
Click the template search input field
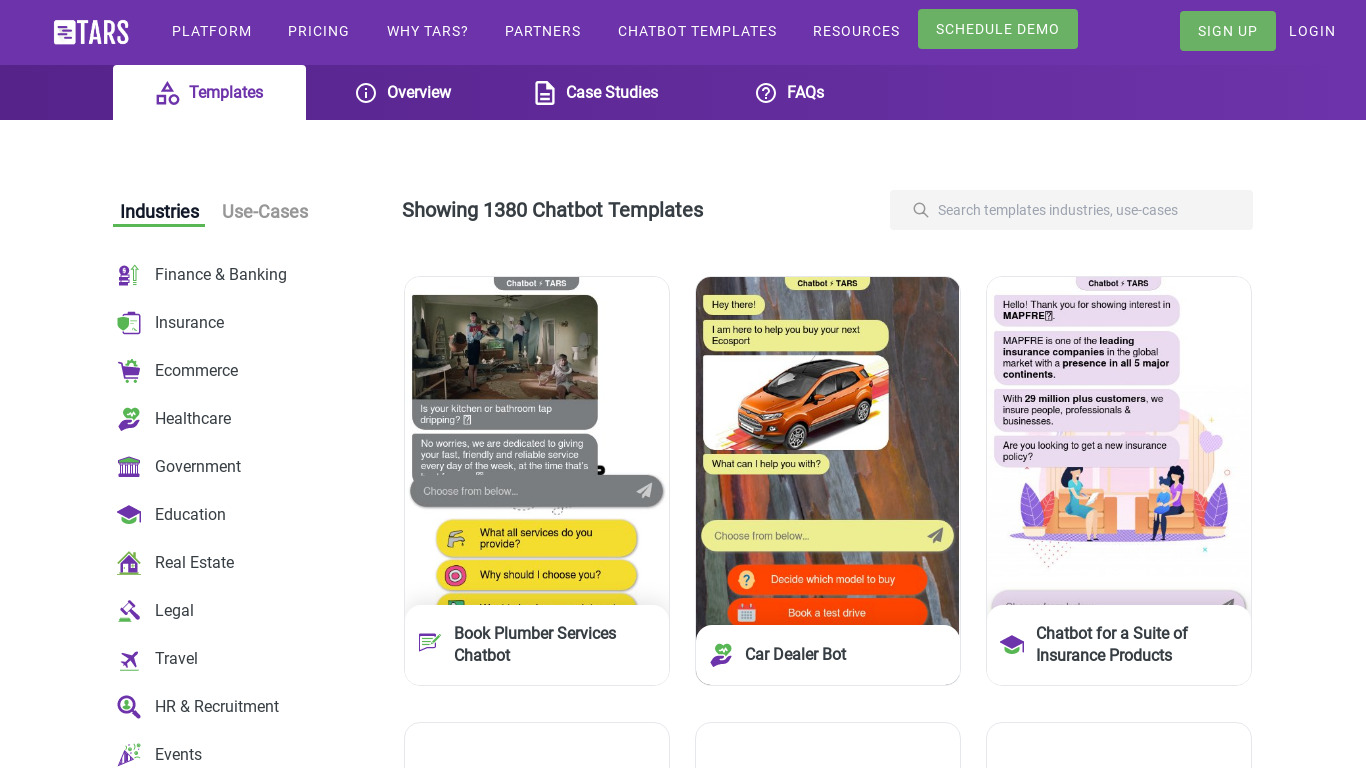pyautogui.click(x=1071, y=210)
